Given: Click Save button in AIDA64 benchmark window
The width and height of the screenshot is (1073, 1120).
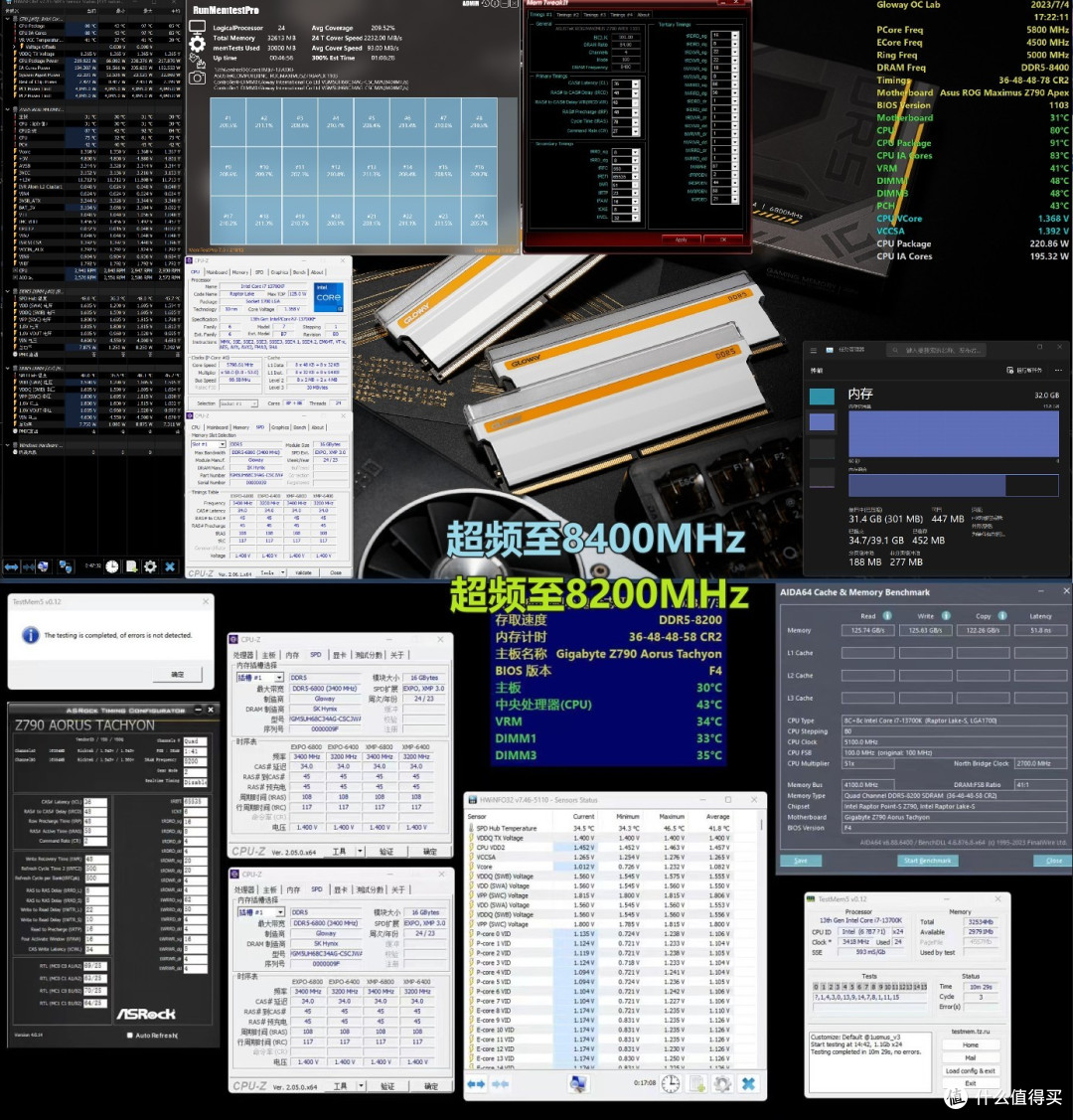Looking at the screenshot, I should [x=801, y=861].
